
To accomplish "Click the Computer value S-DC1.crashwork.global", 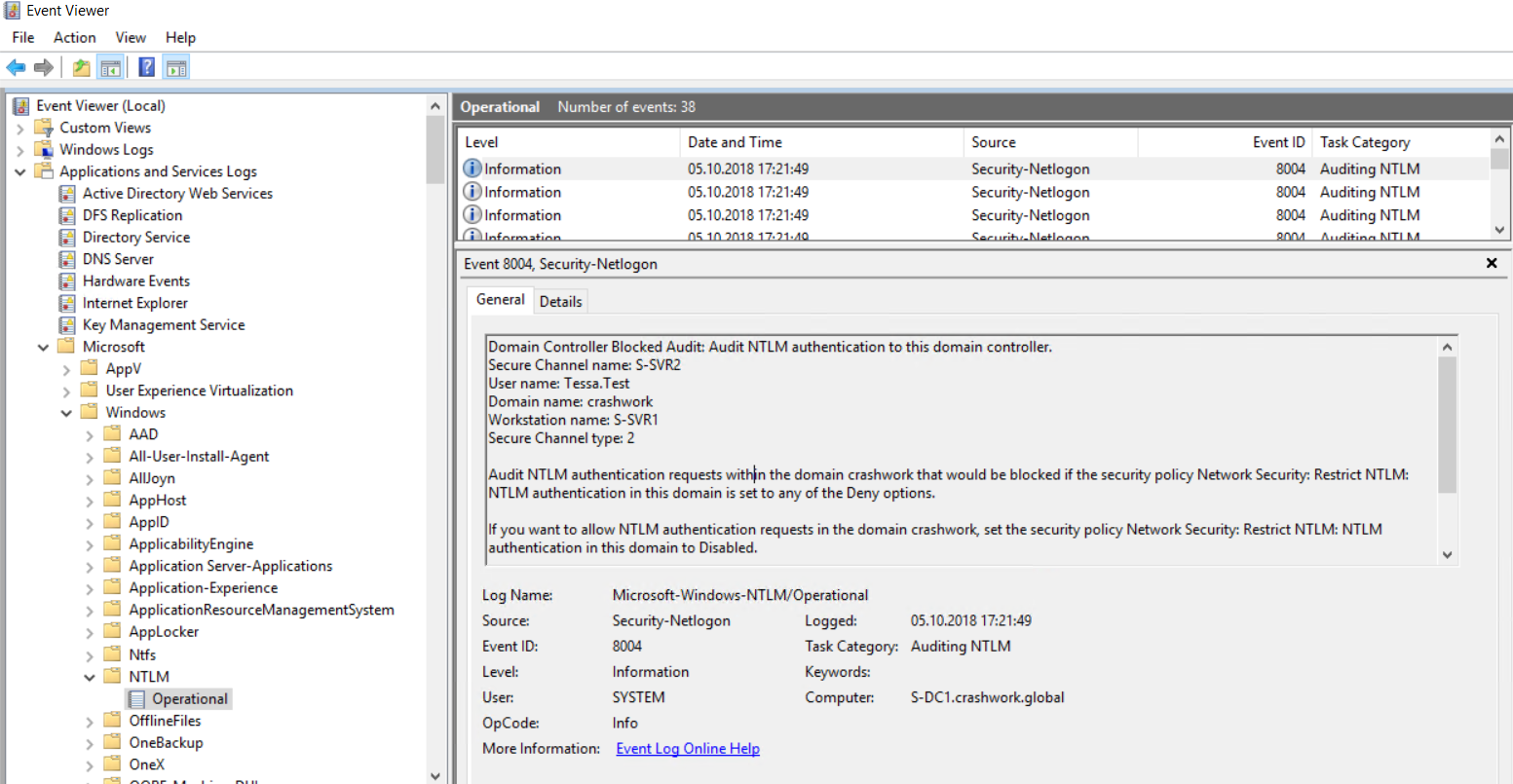I will (988, 697).
